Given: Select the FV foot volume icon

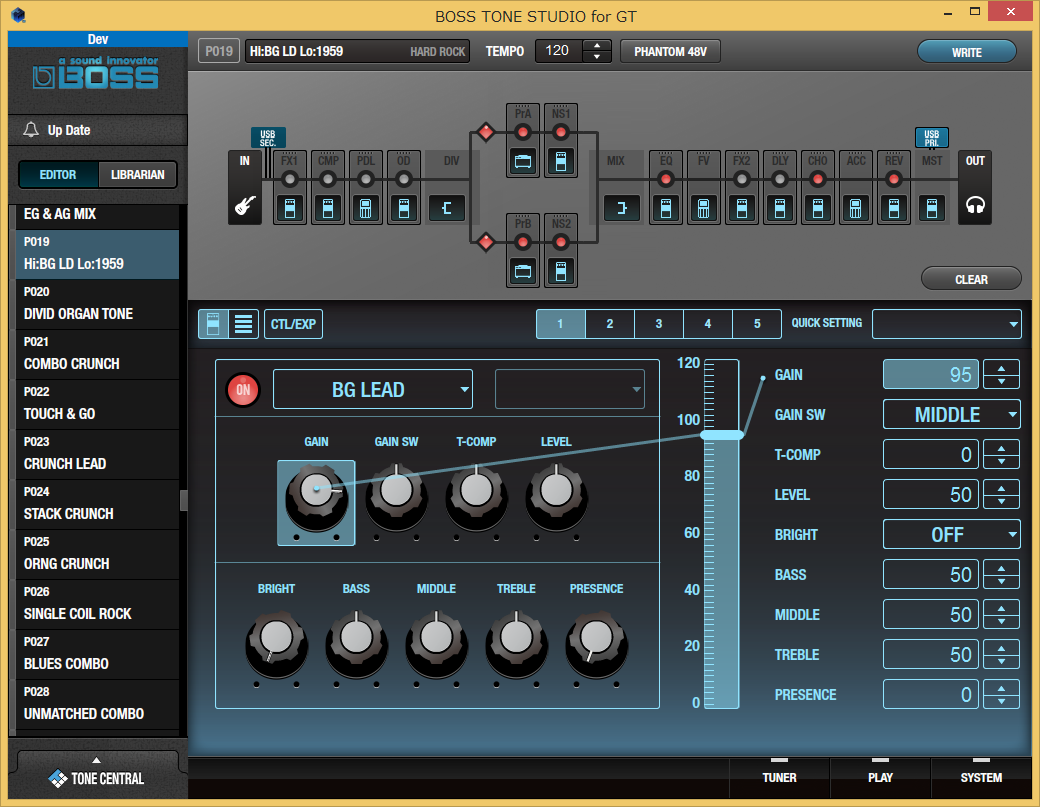Looking at the screenshot, I should click(x=704, y=208).
